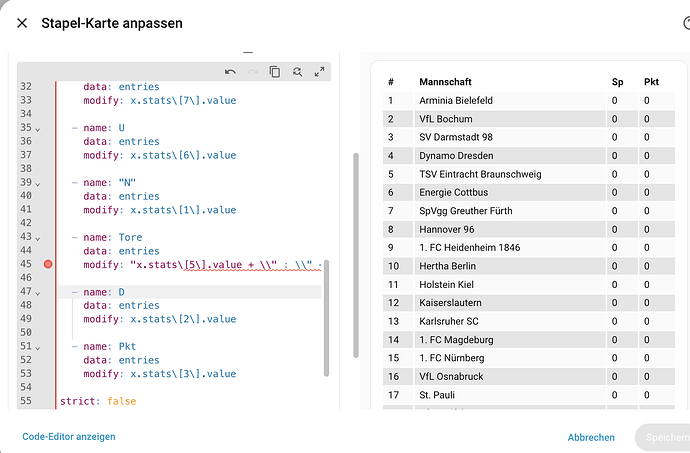Select the Hertha Berlin row
690x453 pixels.
point(529,266)
